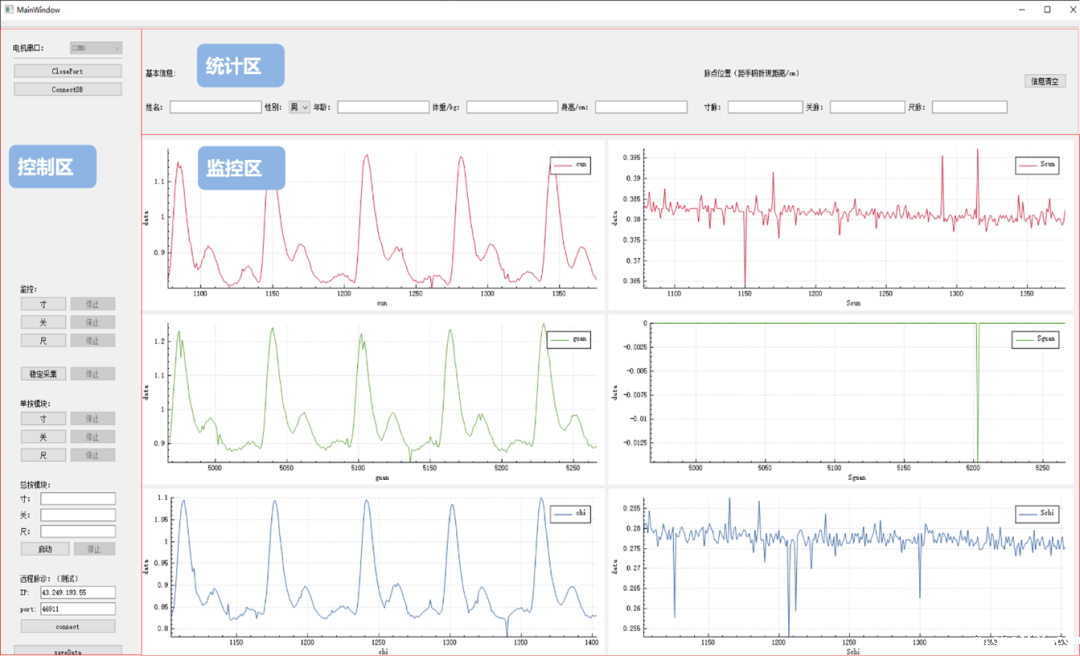The image size is (1080, 656).
Task: Click the connect button for remote diagnosis
Action: (67, 626)
